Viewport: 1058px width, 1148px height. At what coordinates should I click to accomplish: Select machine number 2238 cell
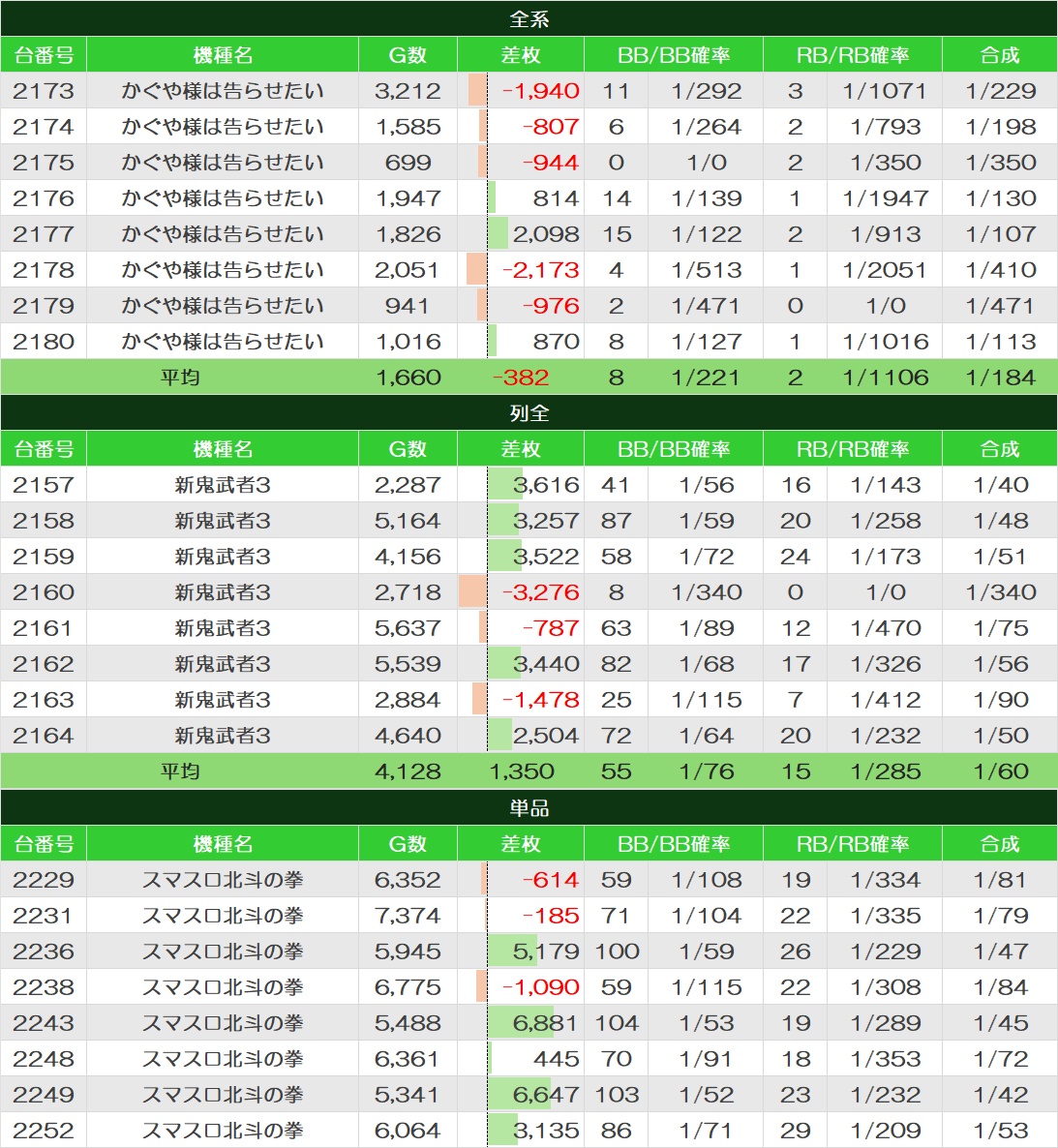tap(44, 987)
